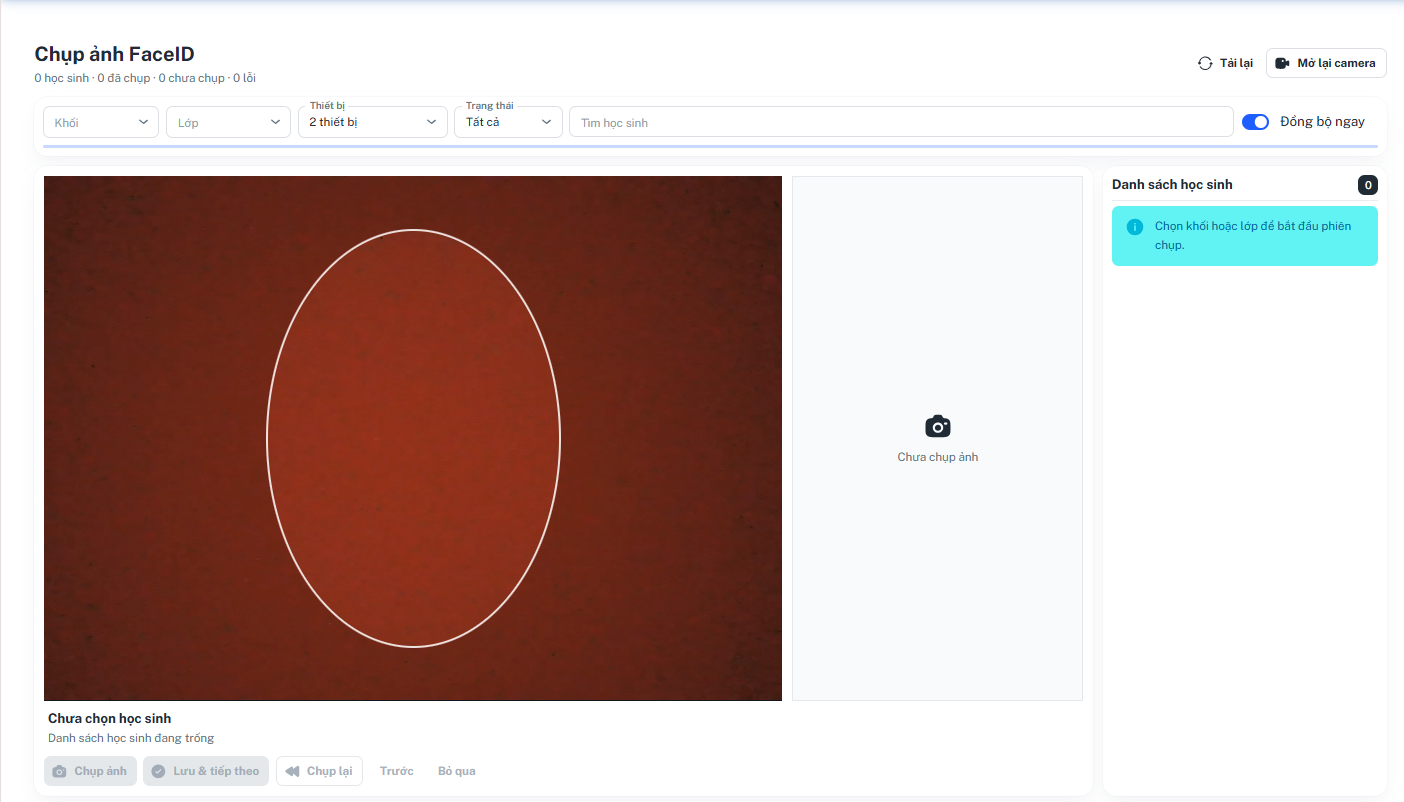
Task: Click the camera icon above Chưa chụp ảnh
Action: pos(938,427)
